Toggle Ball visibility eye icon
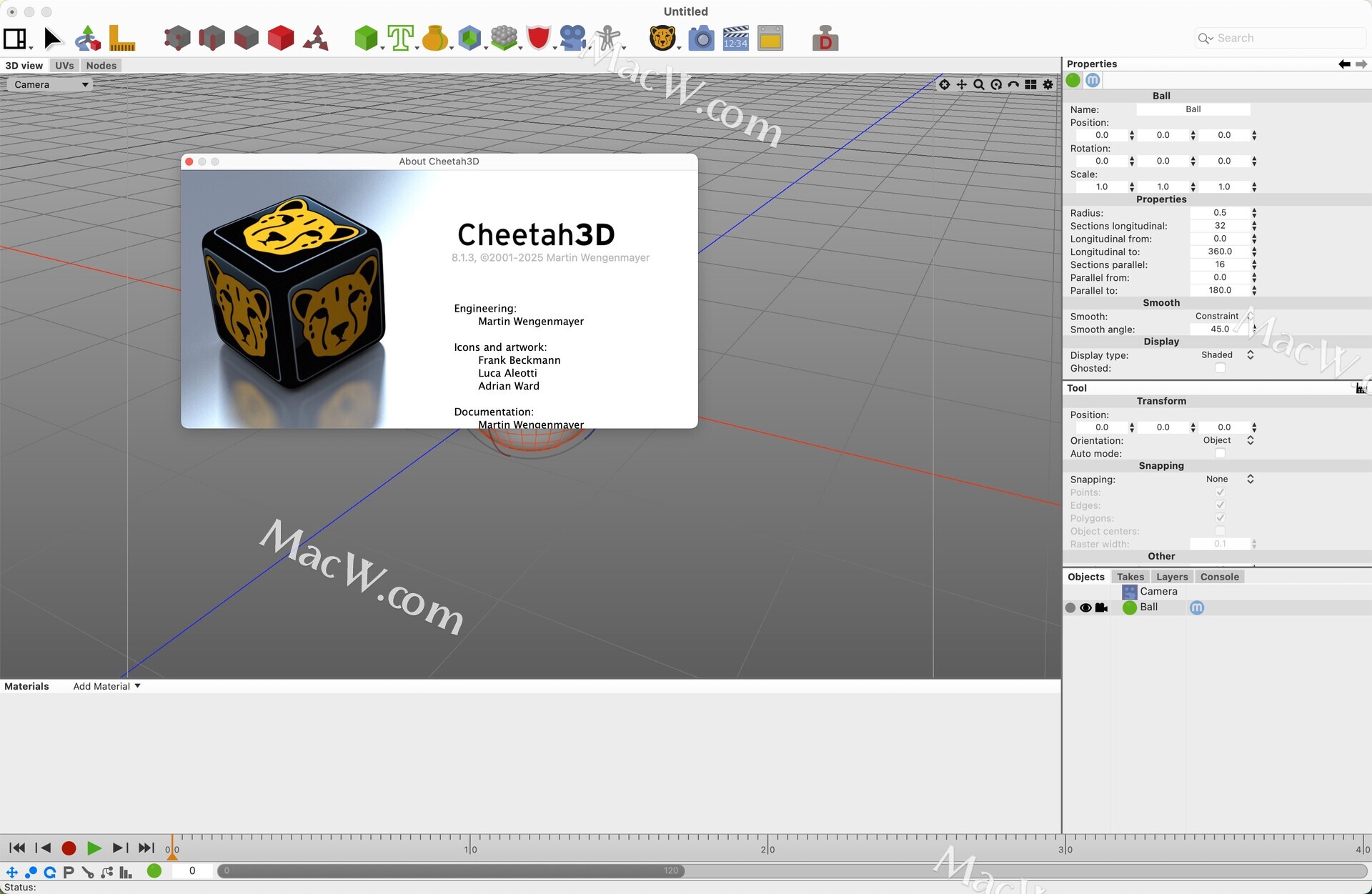Viewport: 1372px width, 894px height. [x=1085, y=607]
